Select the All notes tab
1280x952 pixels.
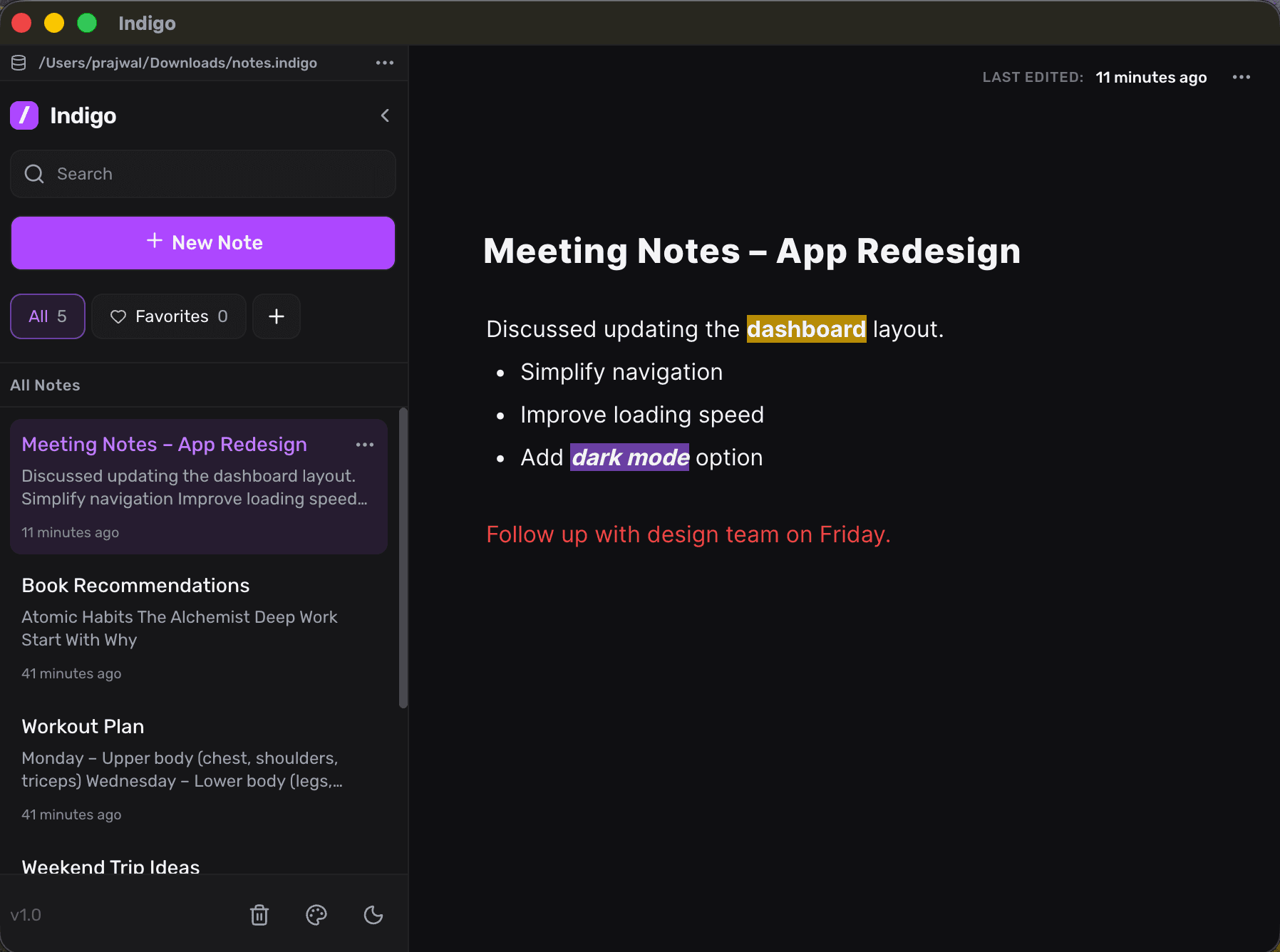click(48, 316)
